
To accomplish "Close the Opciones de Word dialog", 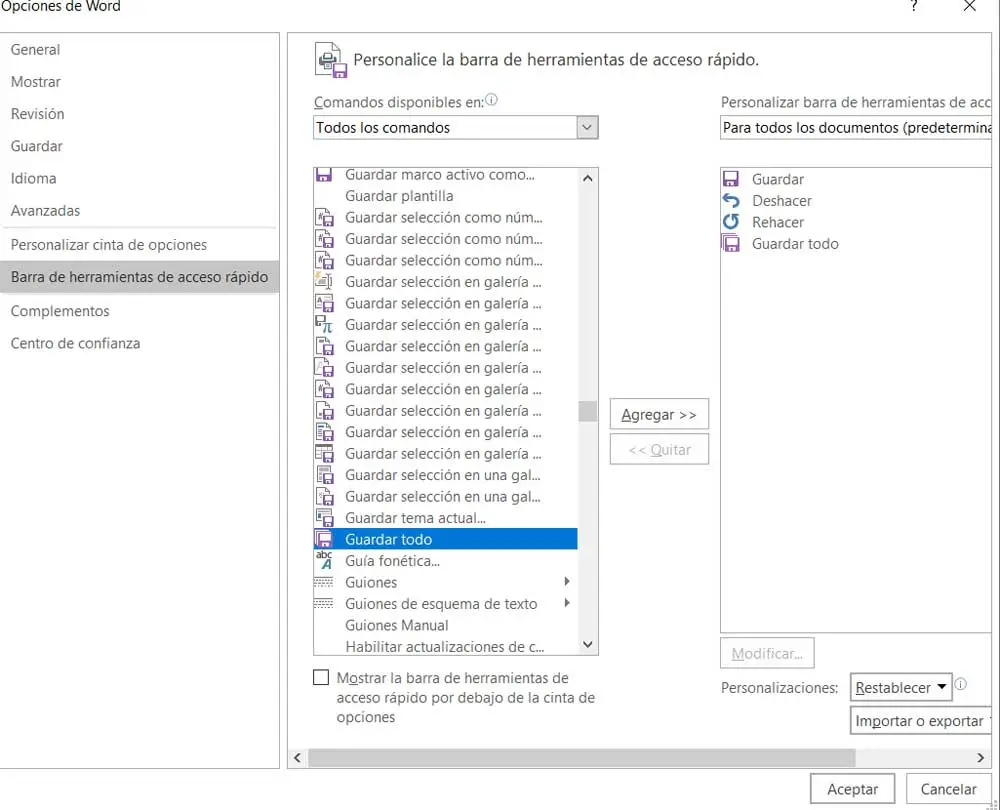I will (969, 6).
